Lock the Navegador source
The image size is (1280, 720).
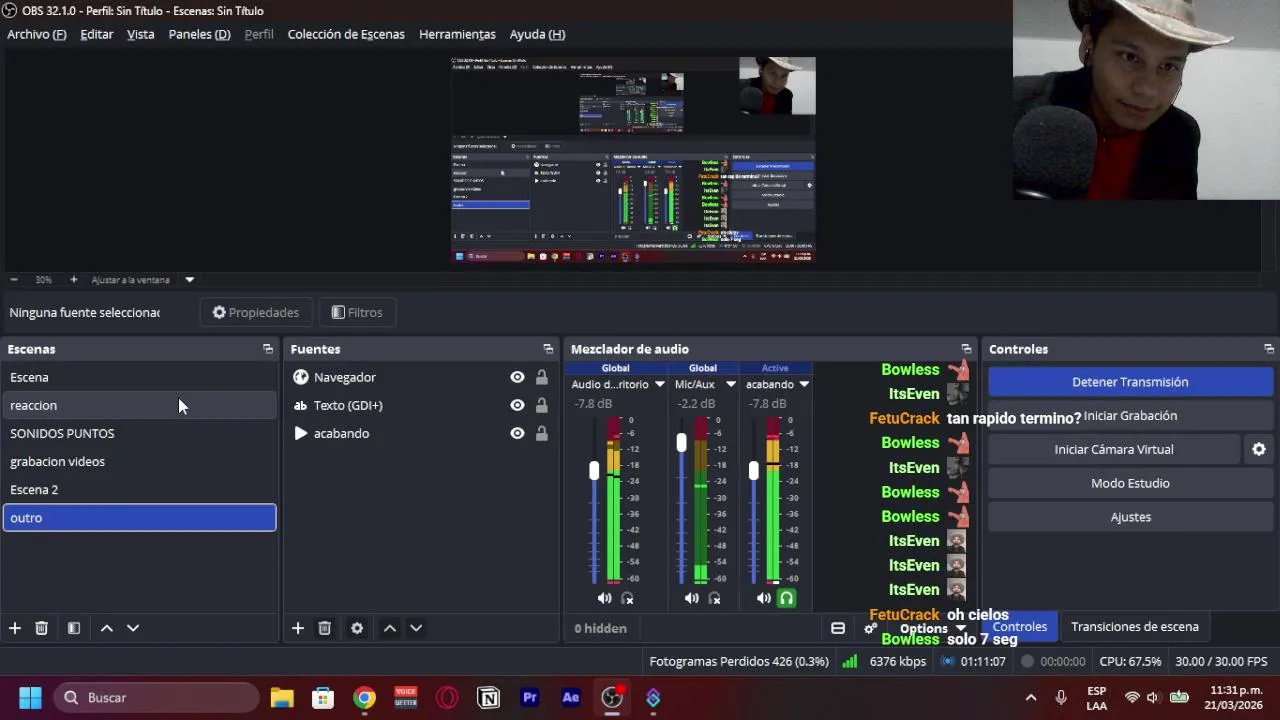pyautogui.click(x=541, y=377)
